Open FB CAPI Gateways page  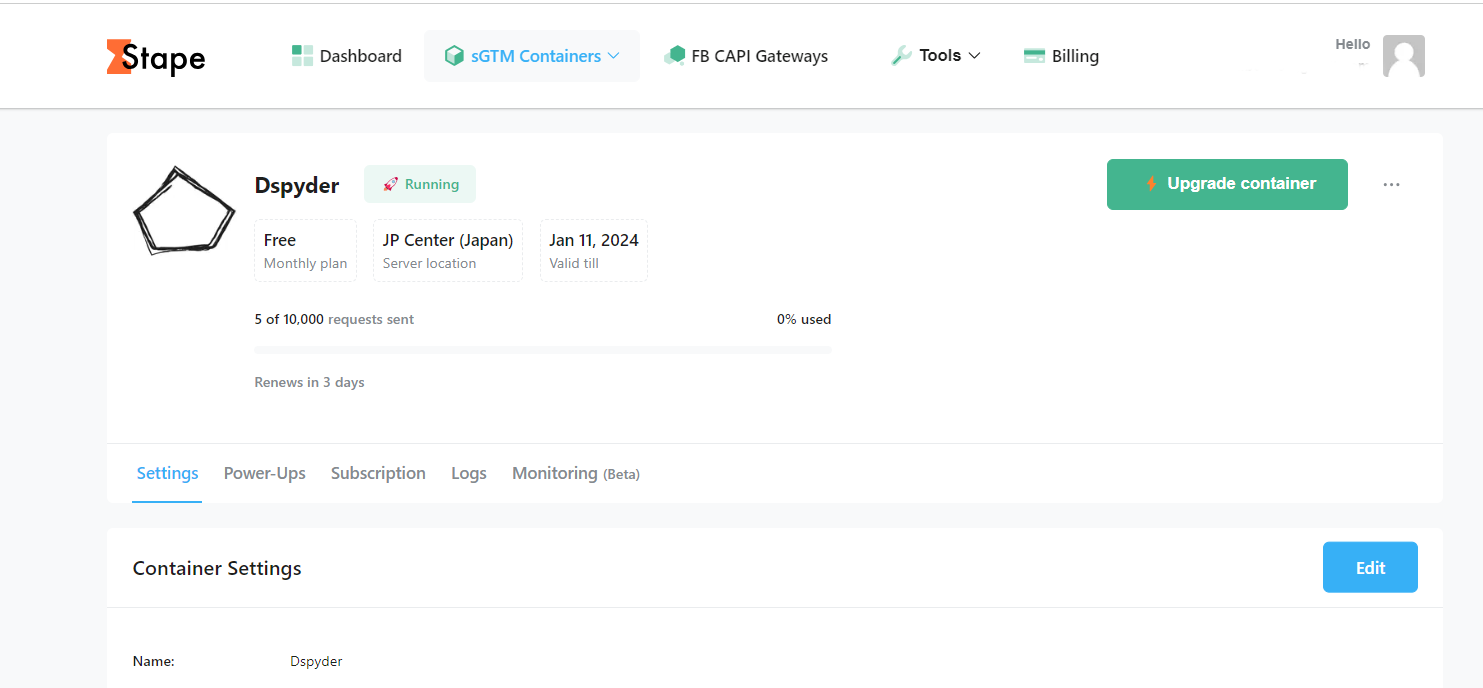click(746, 56)
